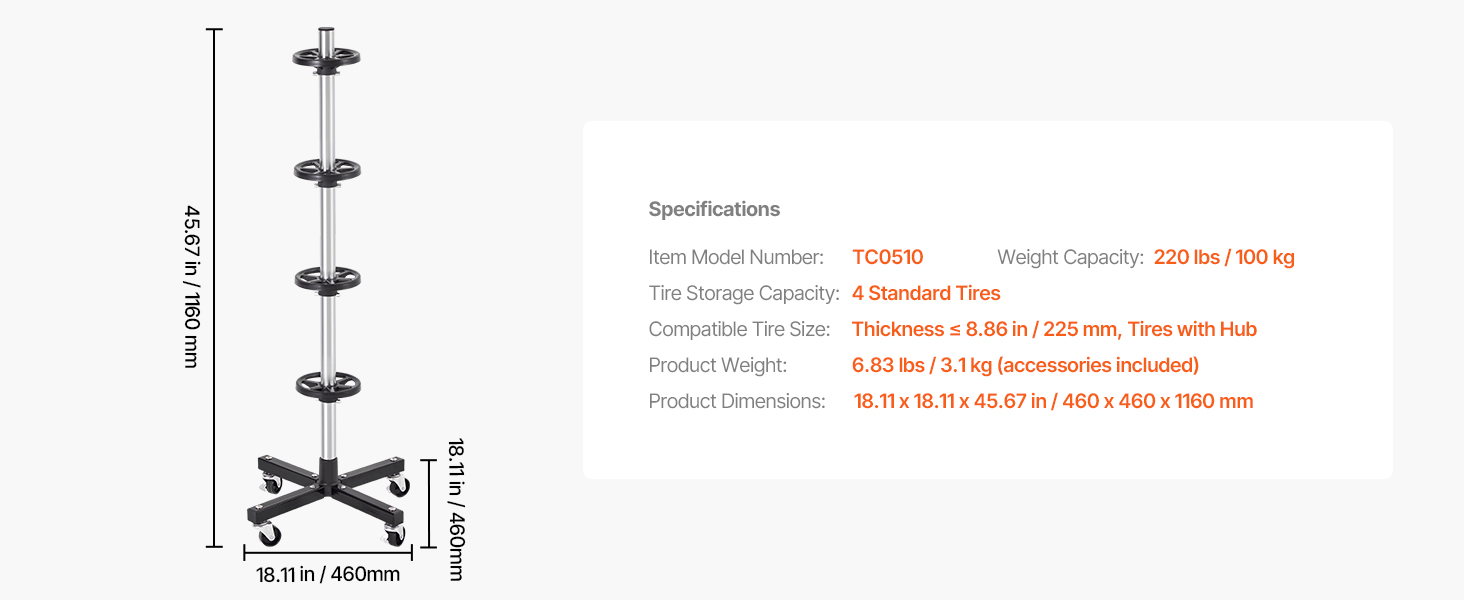The height and width of the screenshot is (600, 1464).
Task: Click the 45.67 in height dimension label
Action: 191,286
